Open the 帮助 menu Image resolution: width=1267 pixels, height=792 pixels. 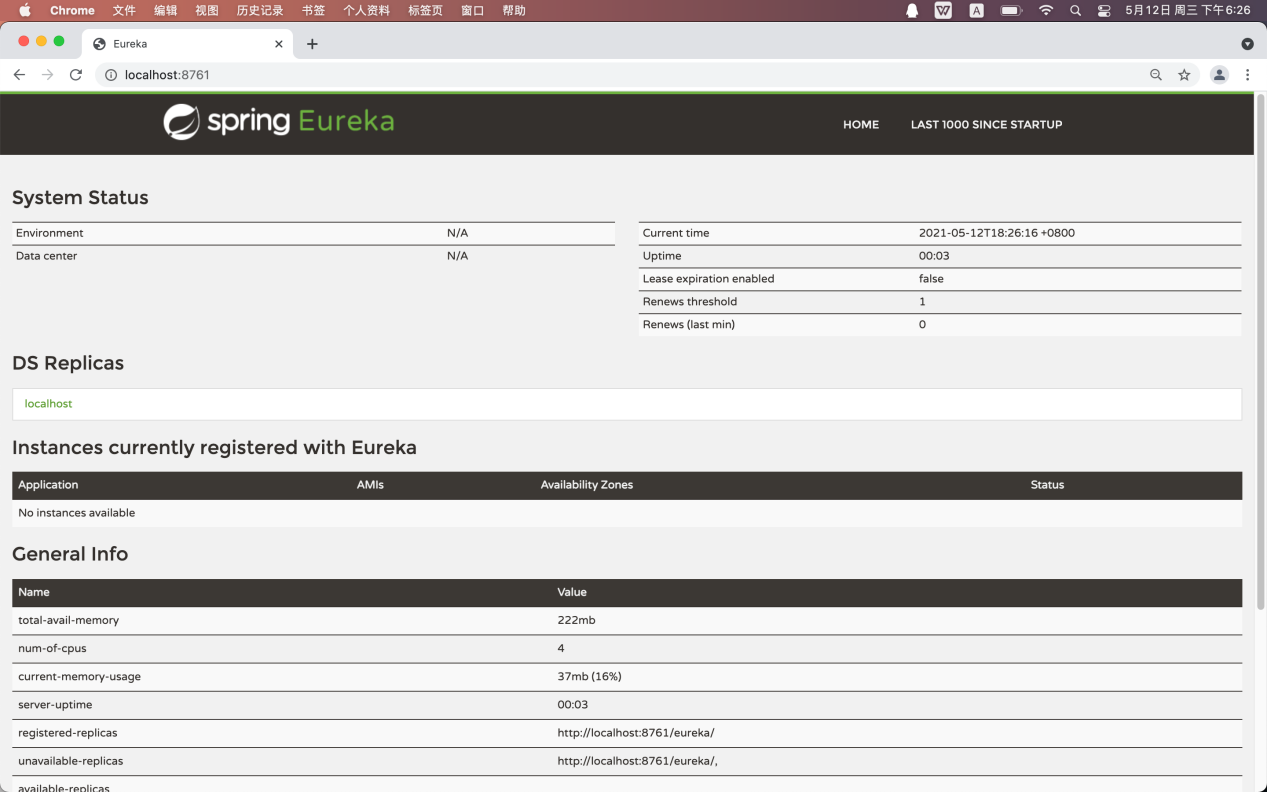pyautogui.click(x=513, y=10)
